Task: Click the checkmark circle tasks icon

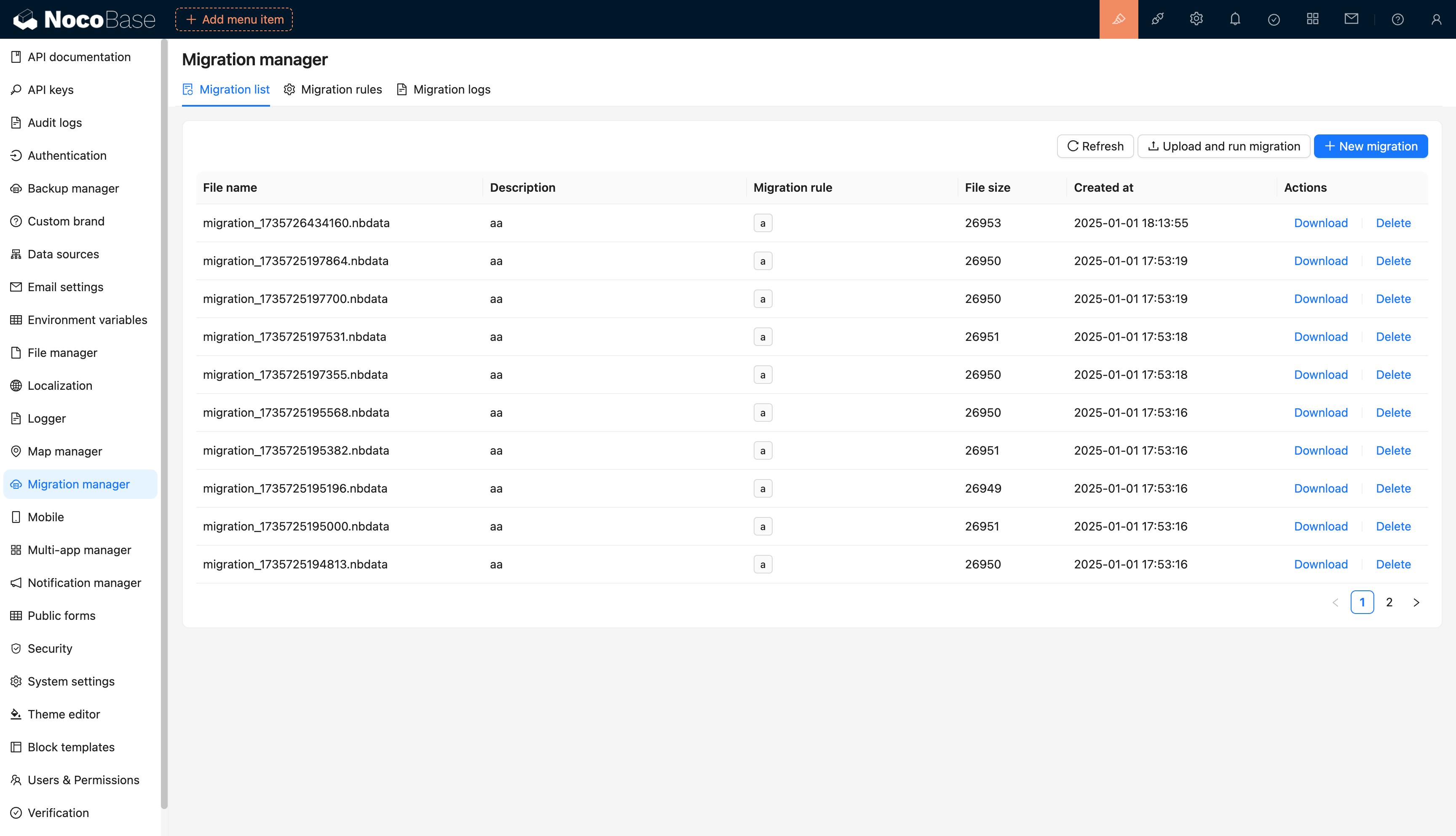Action: [x=1274, y=19]
